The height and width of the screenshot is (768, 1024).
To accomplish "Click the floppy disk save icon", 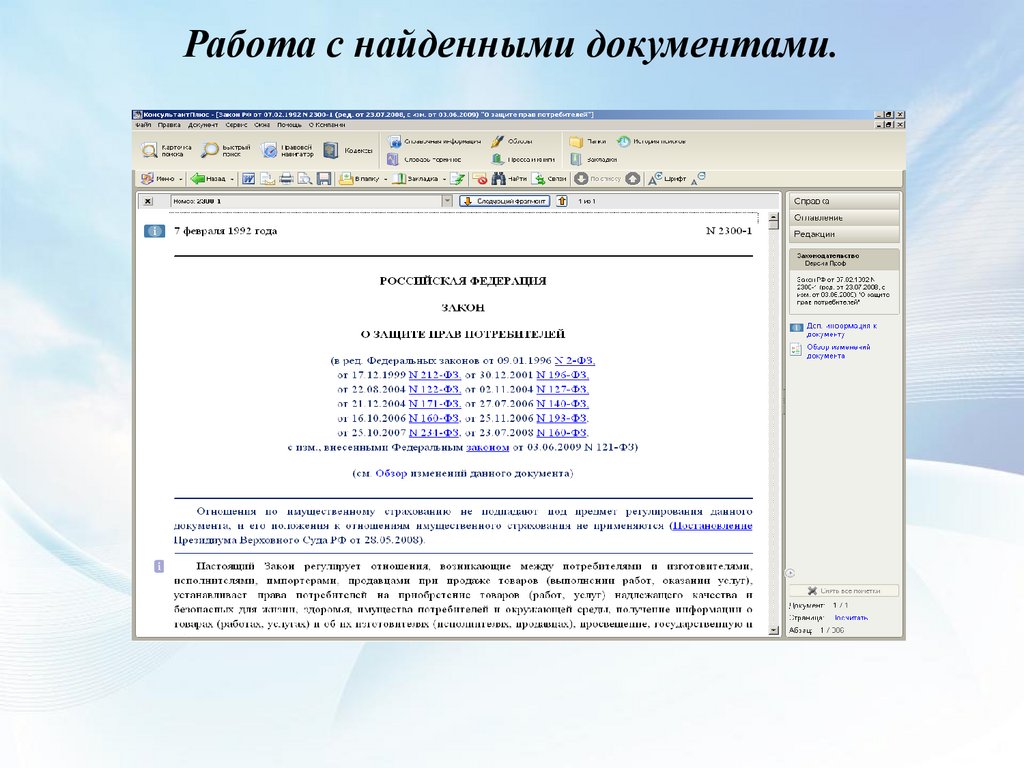I will tap(324, 178).
